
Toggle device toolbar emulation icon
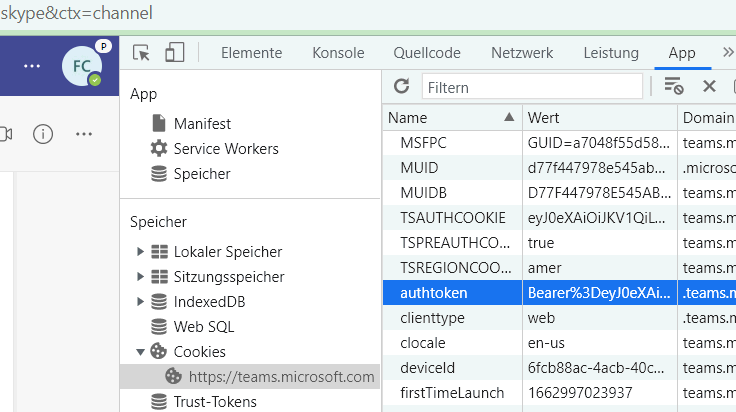(x=175, y=53)
